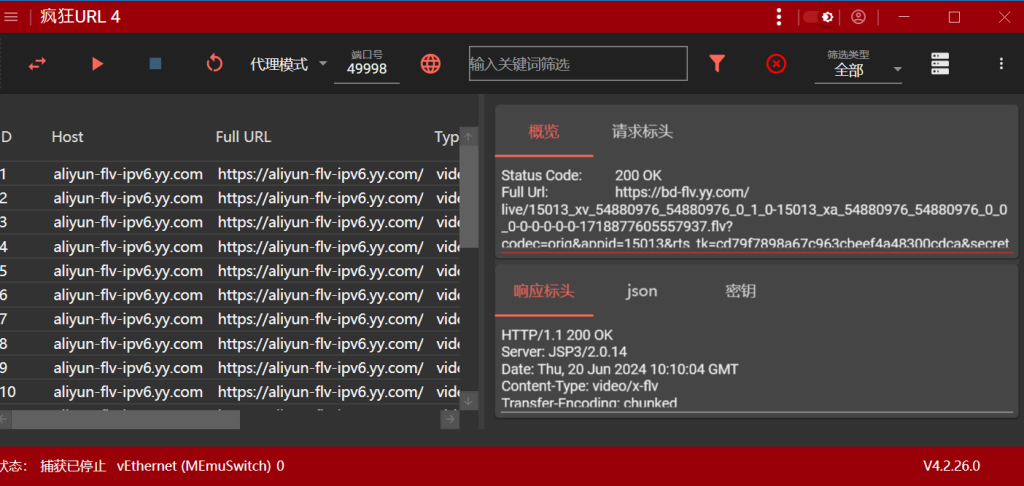Image resolution: width=1024 pixels, height=486 pixels.
Task: Select row 5 in the URL list
Action: 230,271
